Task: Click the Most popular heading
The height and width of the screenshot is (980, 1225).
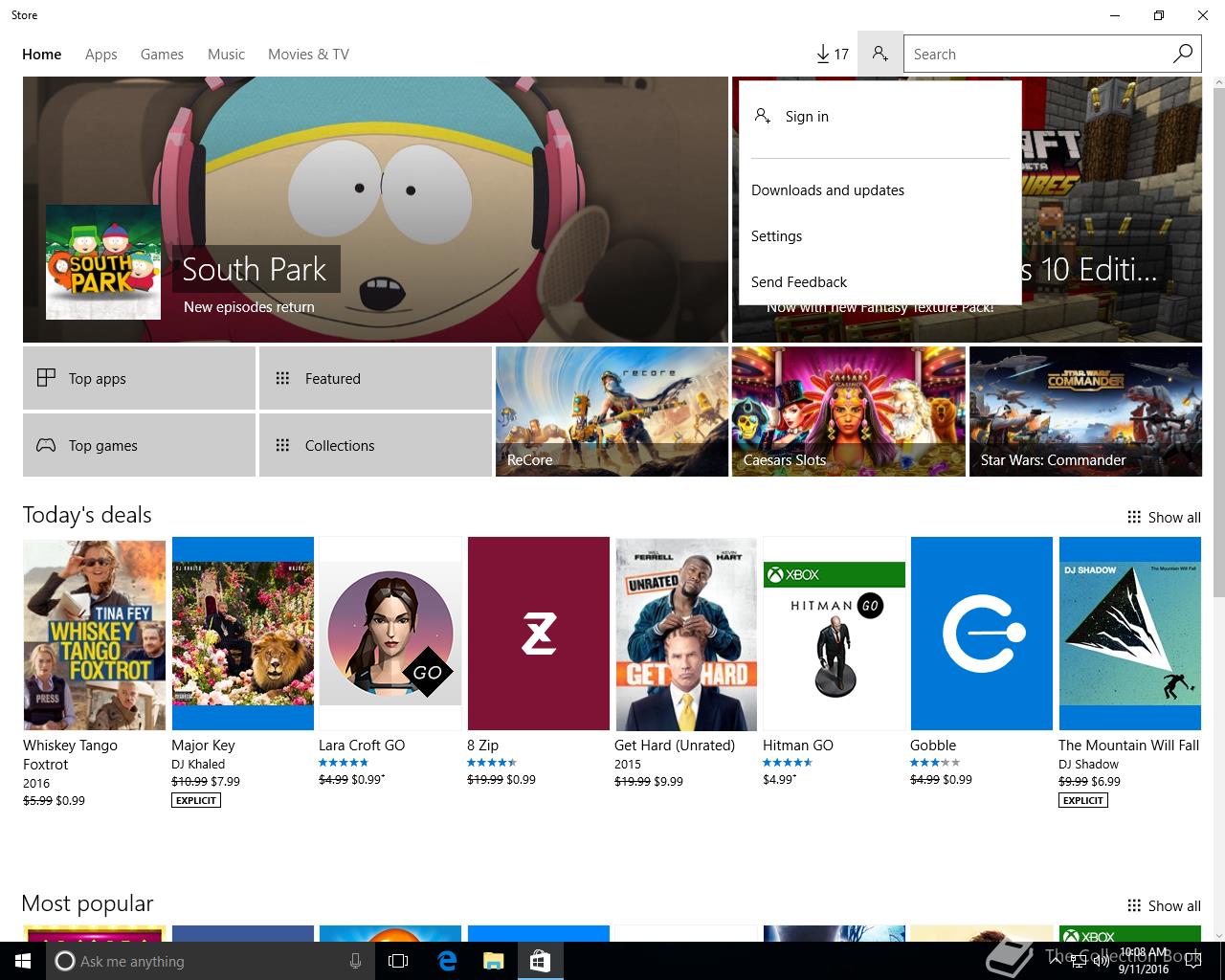Action: click(x=87, y=903)
